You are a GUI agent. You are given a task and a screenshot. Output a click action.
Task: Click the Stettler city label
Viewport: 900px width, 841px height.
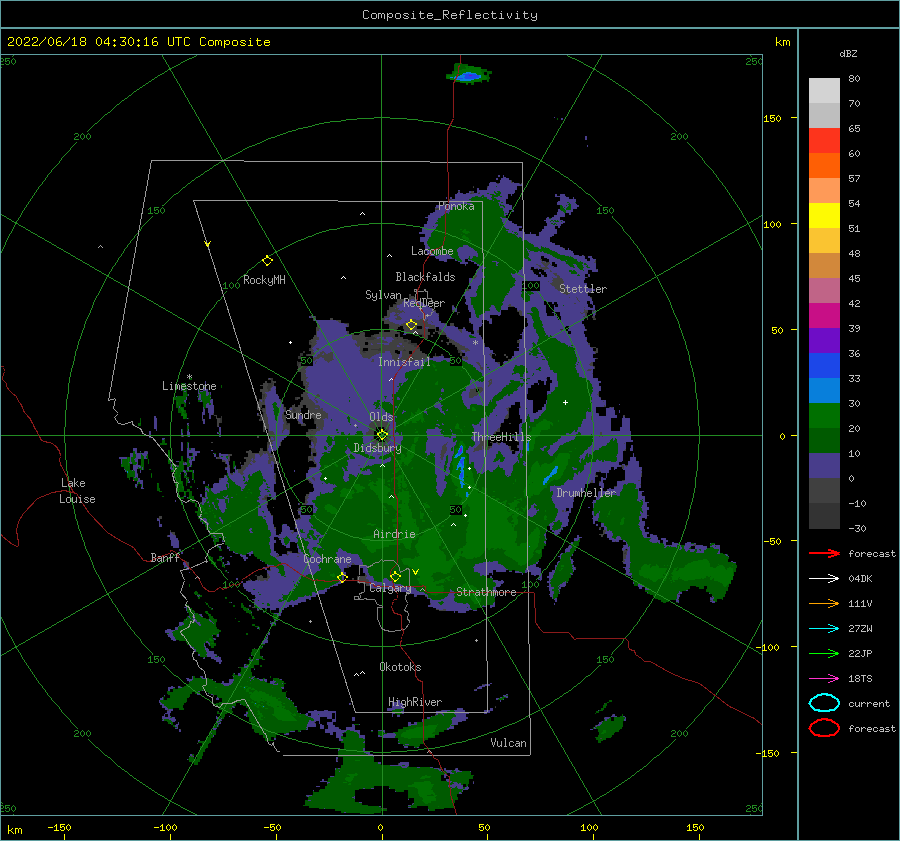click(x=583, y=289)
